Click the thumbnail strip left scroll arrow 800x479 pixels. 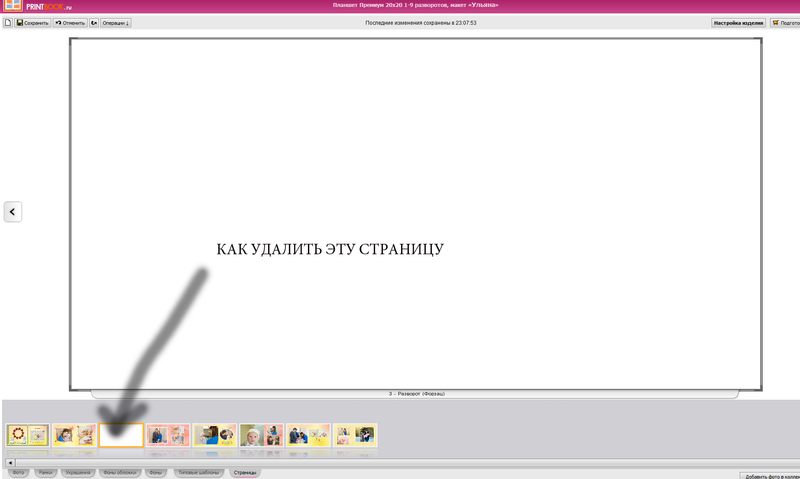[10, 462]
